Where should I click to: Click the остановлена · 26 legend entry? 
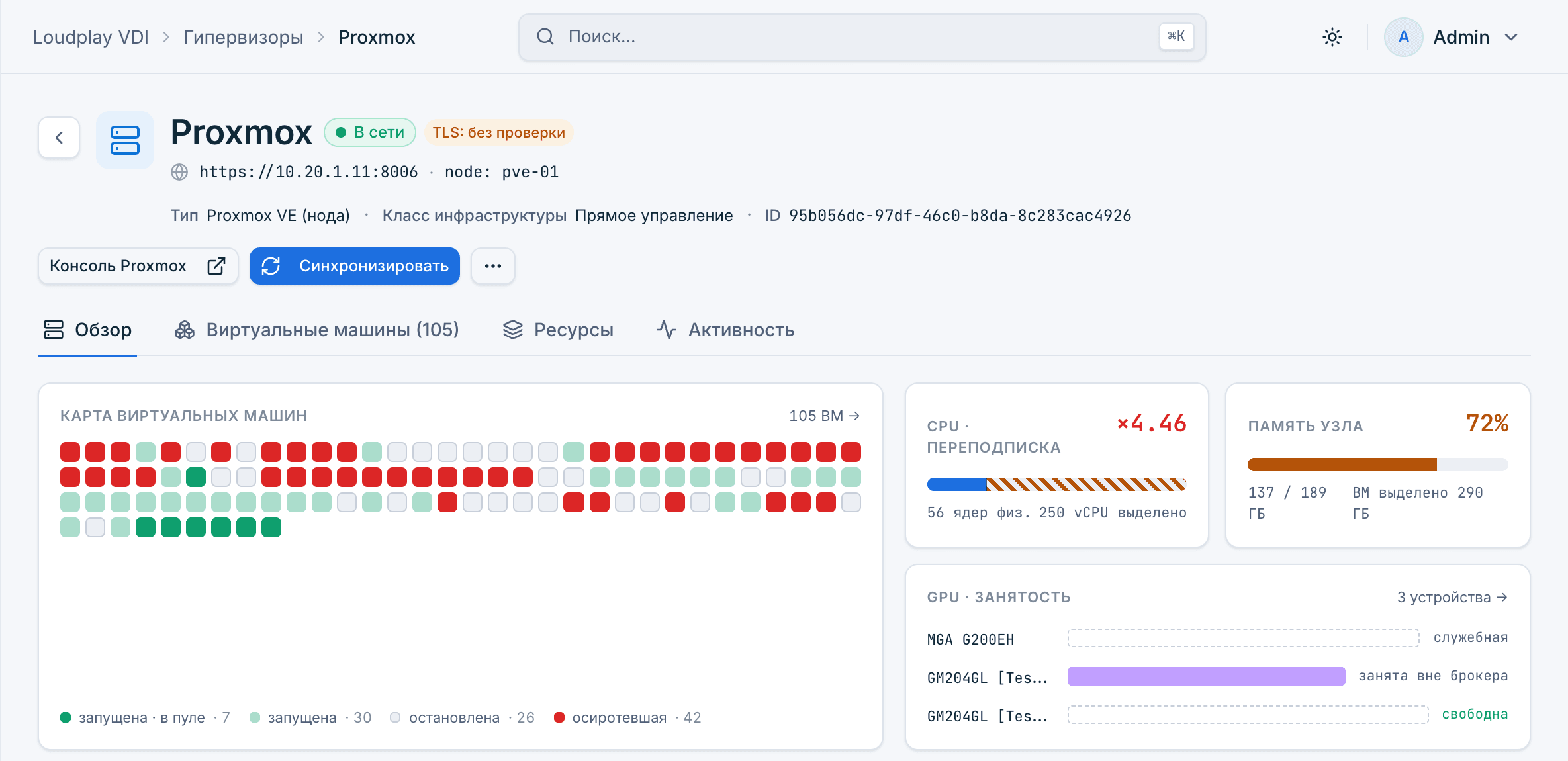click(462, 717)
